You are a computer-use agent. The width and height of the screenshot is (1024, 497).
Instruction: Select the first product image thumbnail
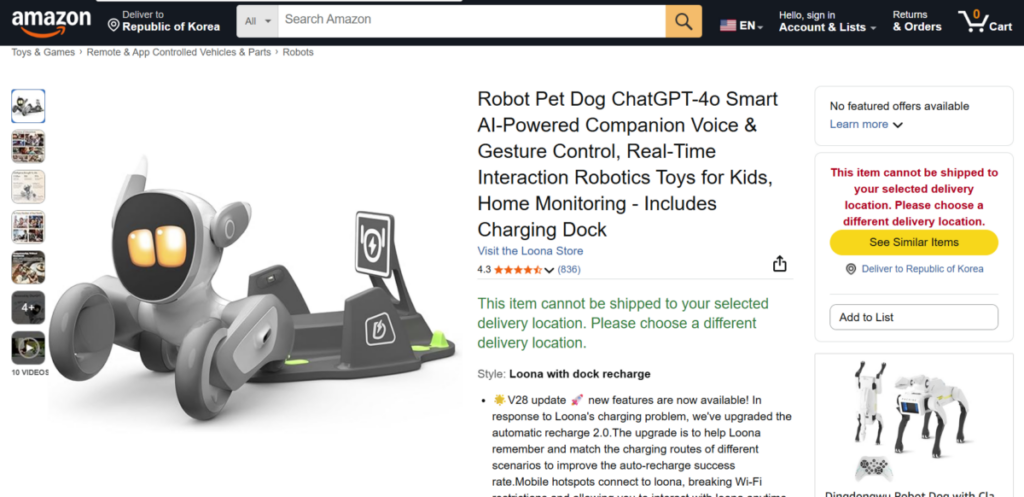[x=28, y=105]
